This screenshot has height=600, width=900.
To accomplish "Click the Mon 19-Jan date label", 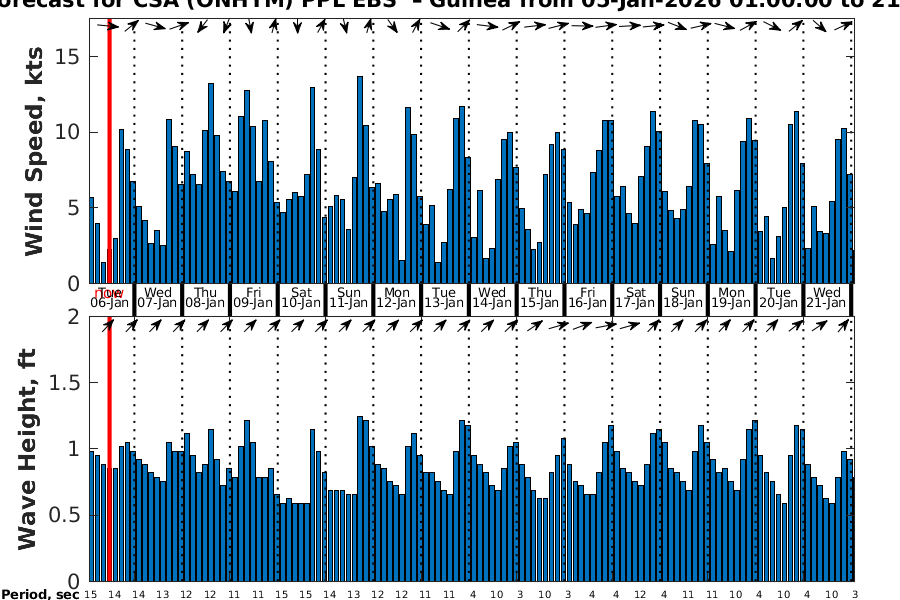I will (731, 298).
